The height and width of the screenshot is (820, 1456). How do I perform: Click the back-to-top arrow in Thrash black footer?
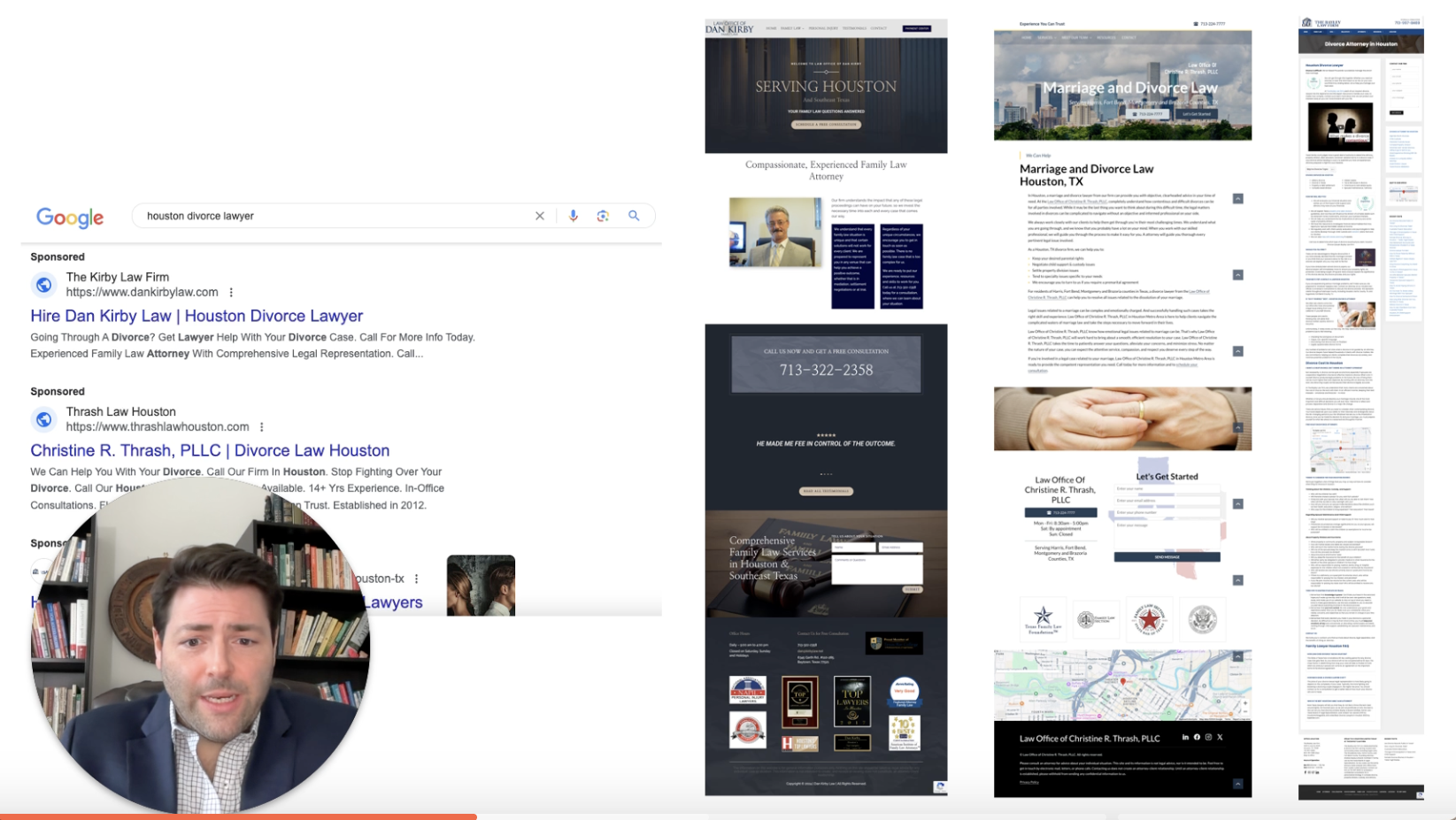coord(1237,784)
